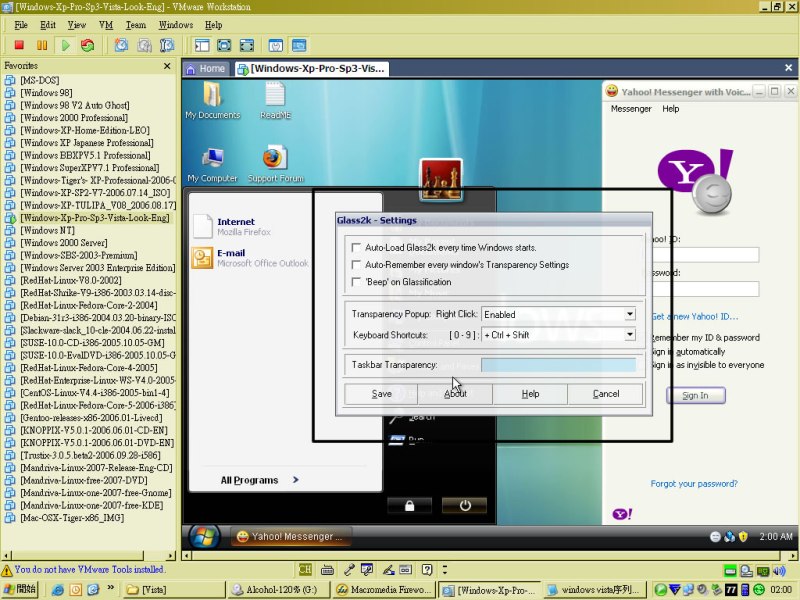Image resolution: width=800 pixels, height=600 pixels.
Task: Switch to the Home tab
Action: (x=206, y=69)
